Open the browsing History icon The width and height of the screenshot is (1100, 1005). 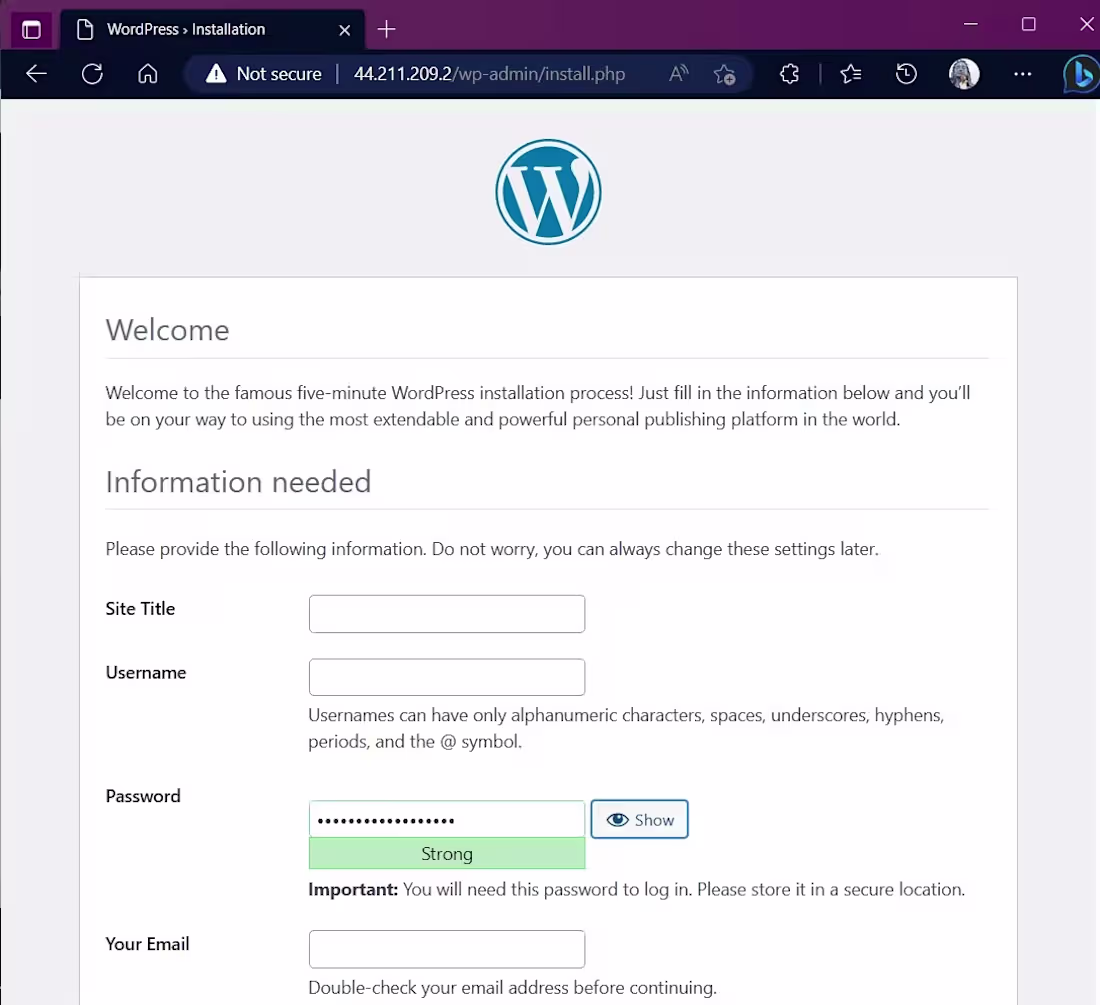906,74
